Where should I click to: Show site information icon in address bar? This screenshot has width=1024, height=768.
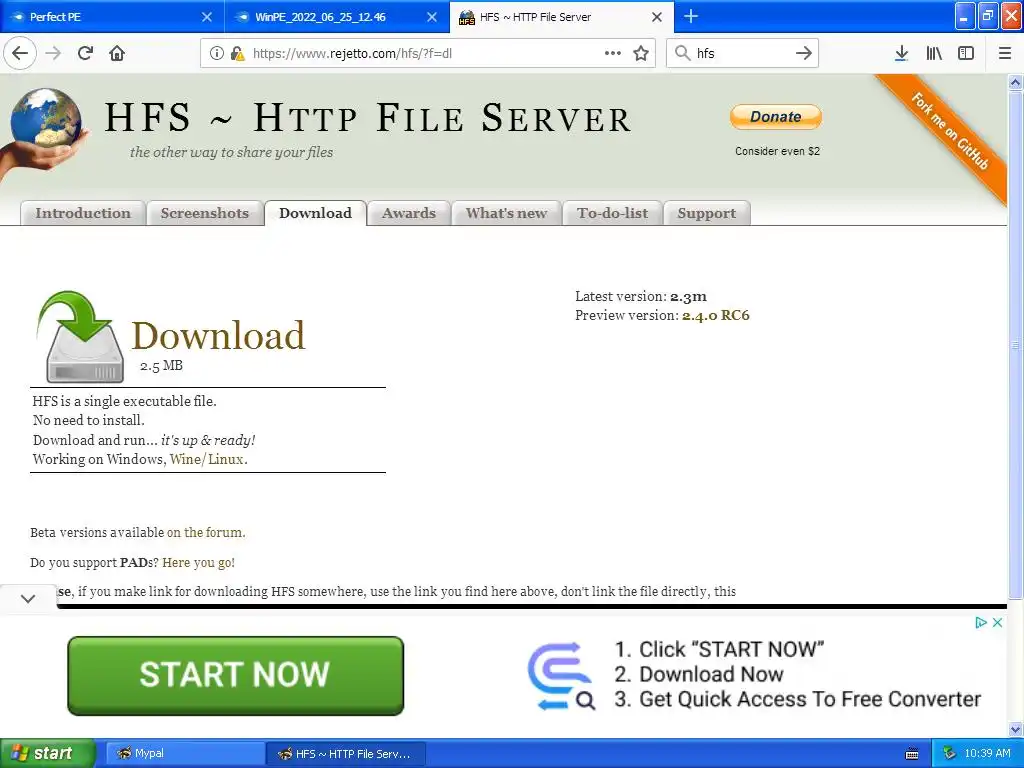(x=217, y=53)
